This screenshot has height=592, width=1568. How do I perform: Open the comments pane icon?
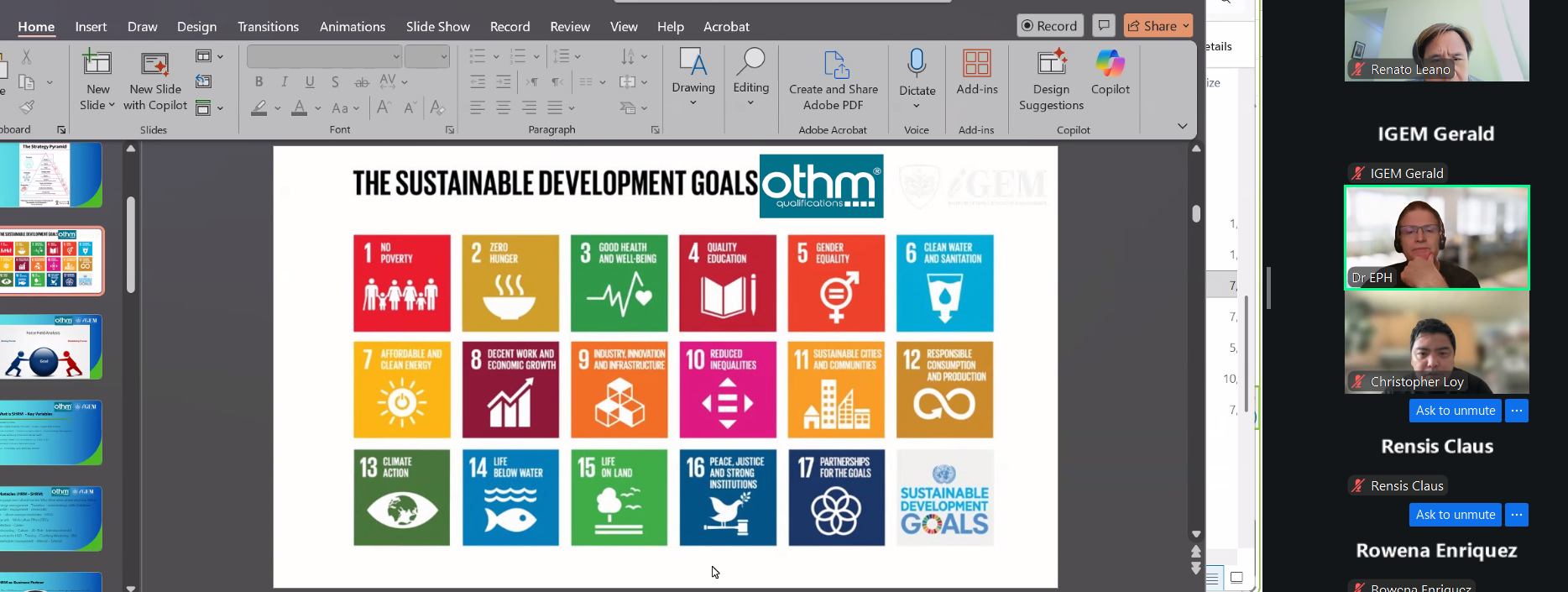click(x=1104, y=26)
